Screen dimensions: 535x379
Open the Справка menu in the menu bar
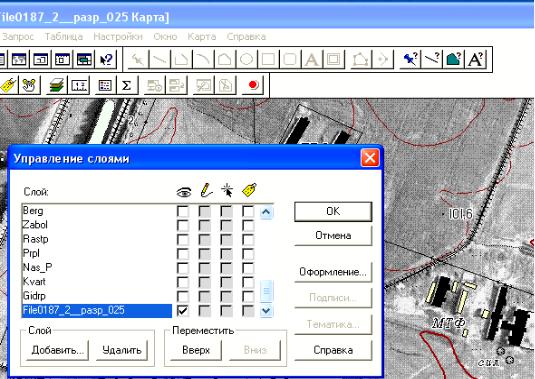(246, 37)
